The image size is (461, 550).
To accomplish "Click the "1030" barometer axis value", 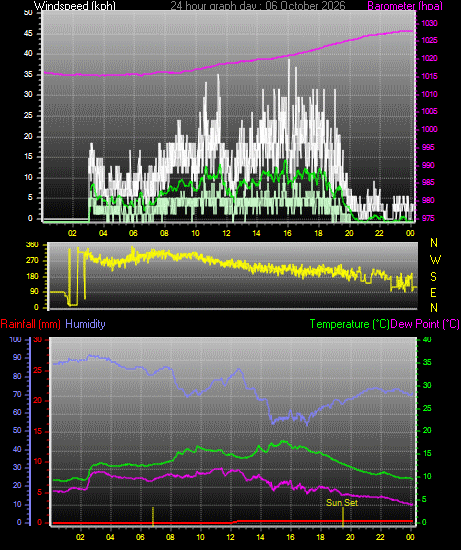I will click(x=429, y=24).
